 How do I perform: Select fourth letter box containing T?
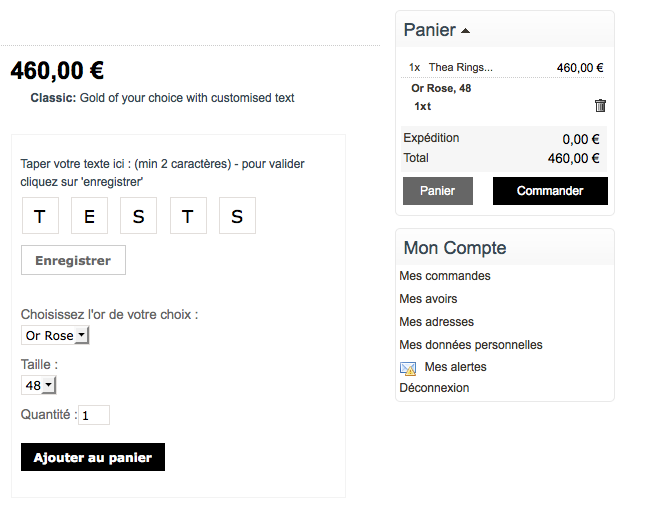coord(188,216)
